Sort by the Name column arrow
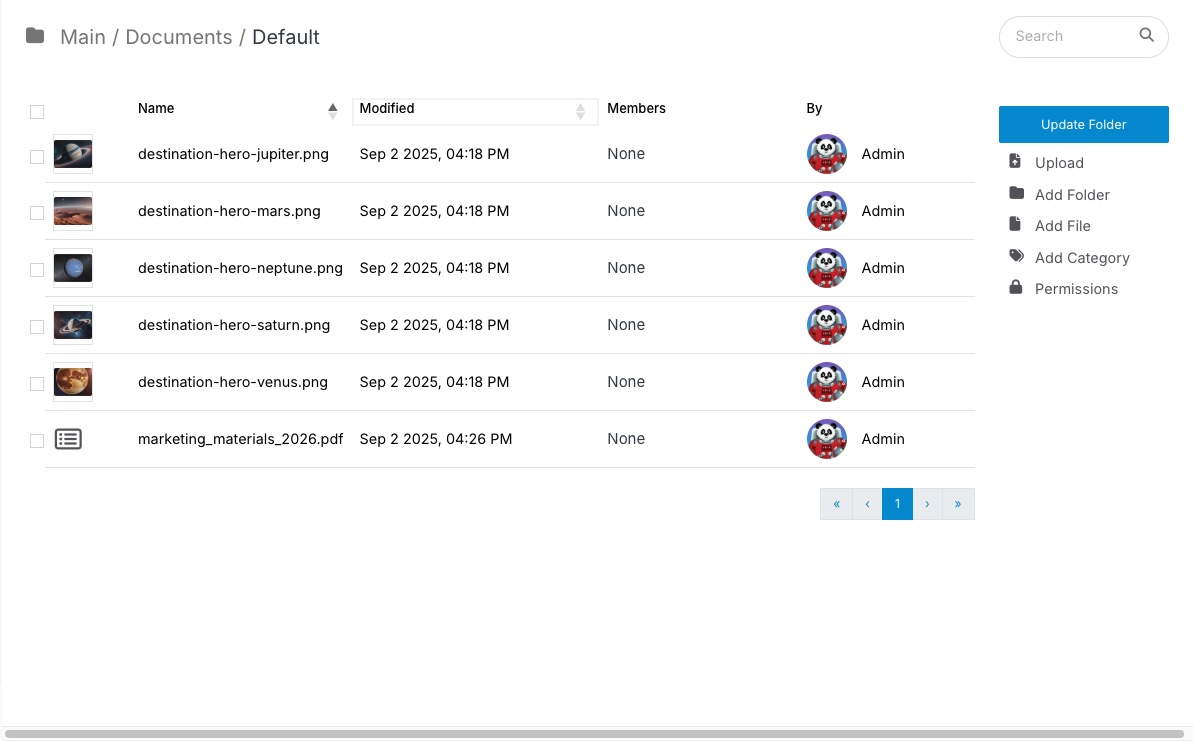The height and width of the screenshot is (741, 1193). [x=332, y=111]
